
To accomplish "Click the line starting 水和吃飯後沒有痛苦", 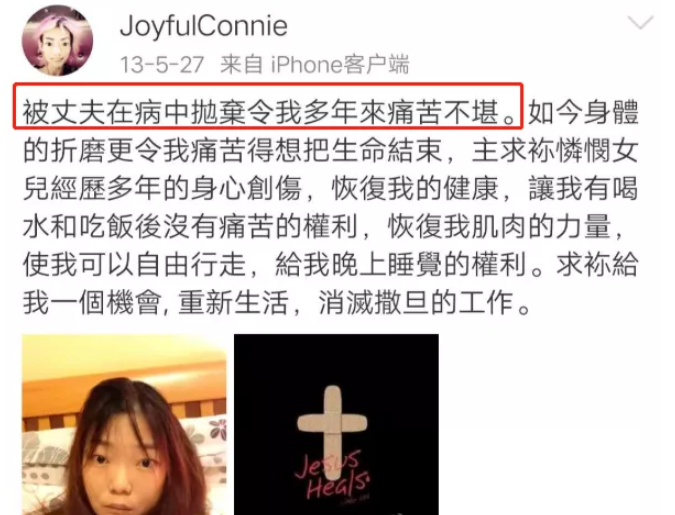I will point(323,226).
